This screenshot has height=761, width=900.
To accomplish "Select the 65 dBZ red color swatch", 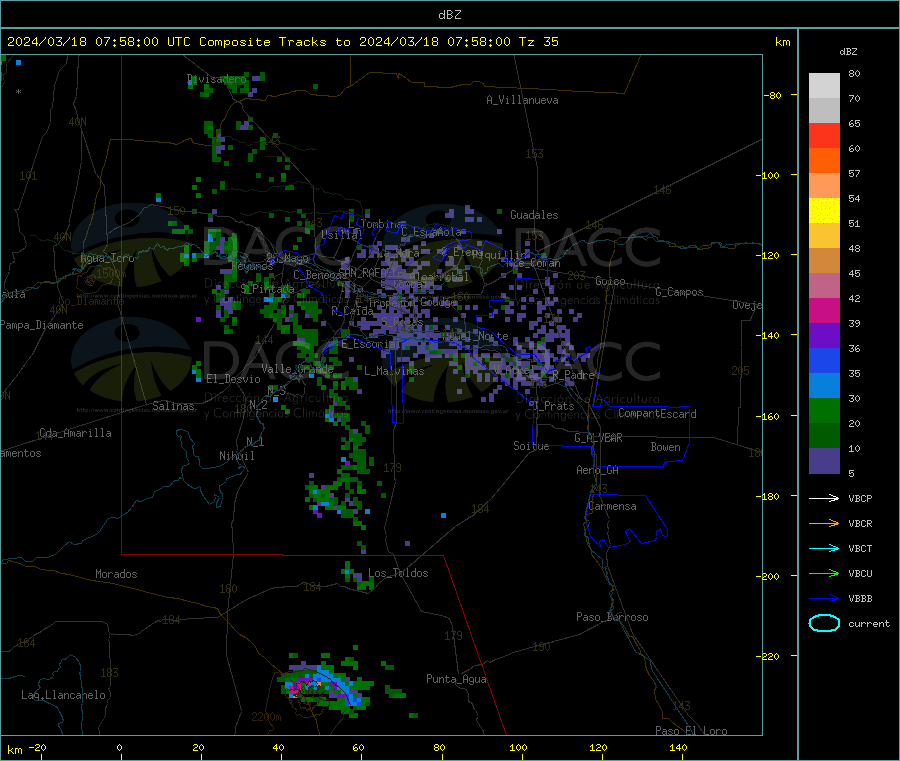I will (824, 135).
